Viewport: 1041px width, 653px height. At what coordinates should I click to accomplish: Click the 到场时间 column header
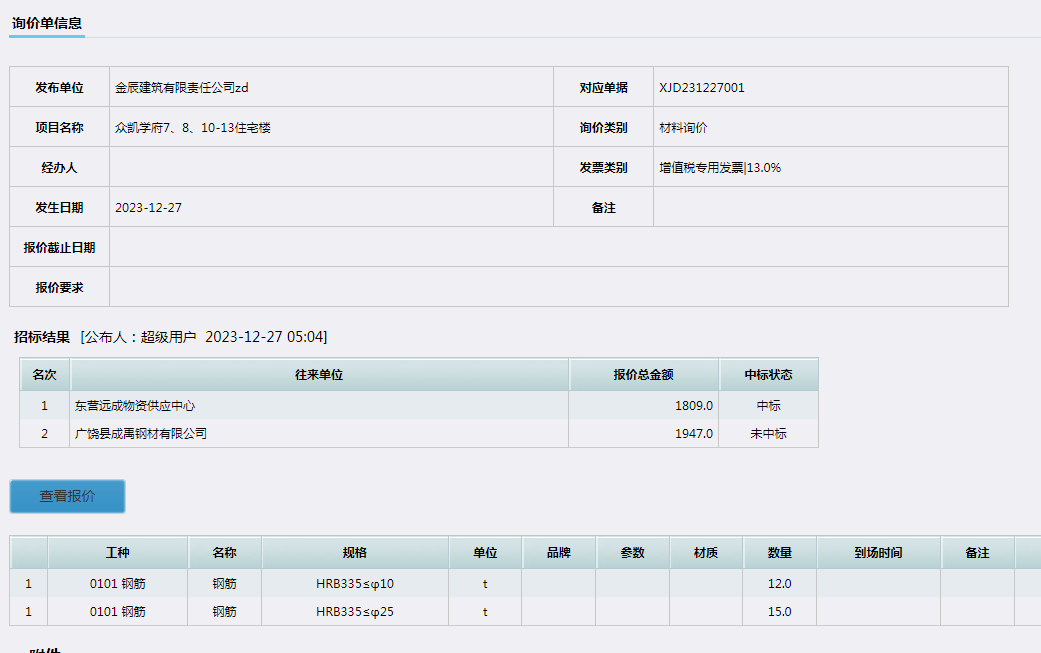[878, 553]
